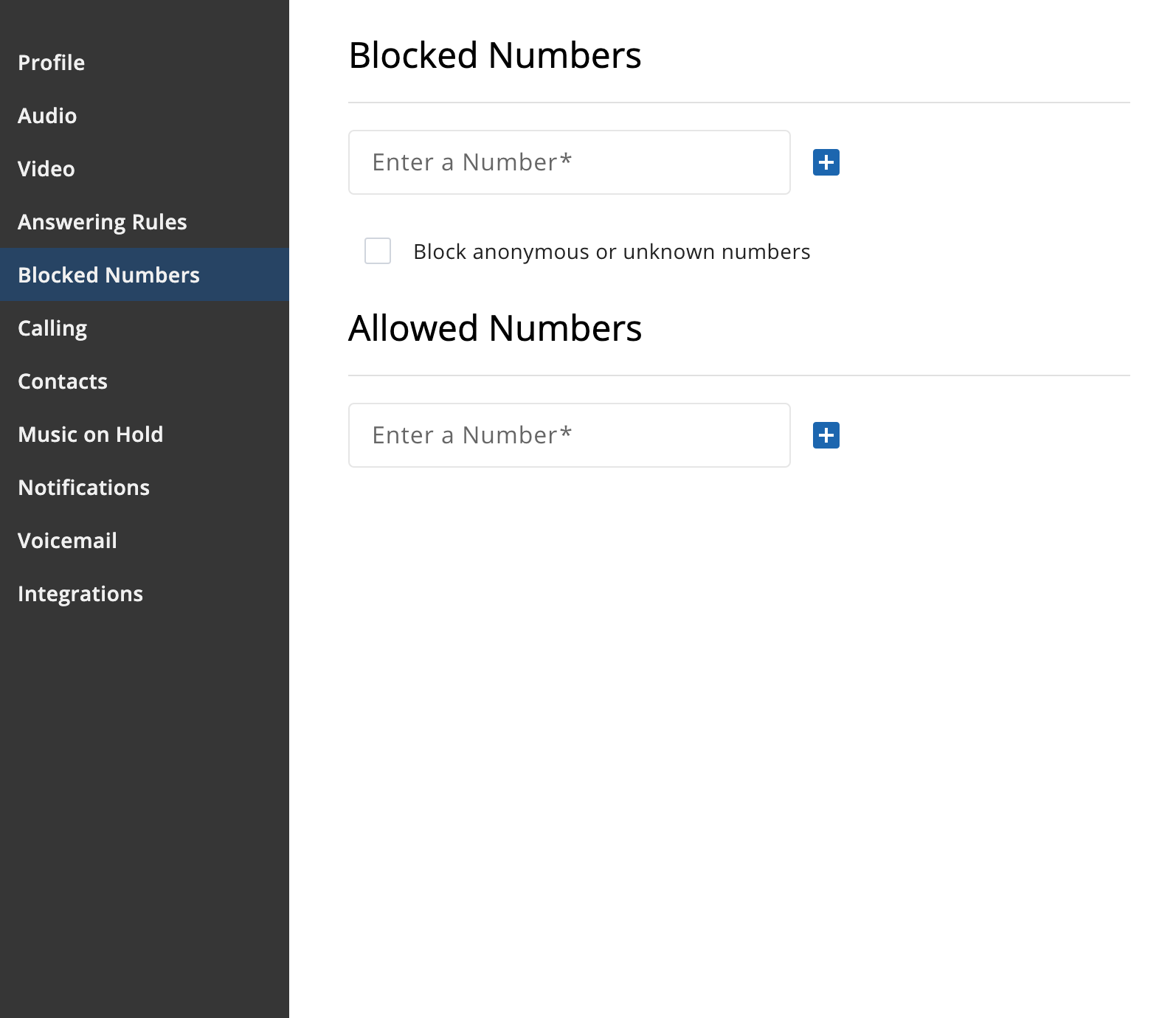Select the Blocked Numbers sidebar item
Screen dimensions: 1176x1018
click(145, 274)
